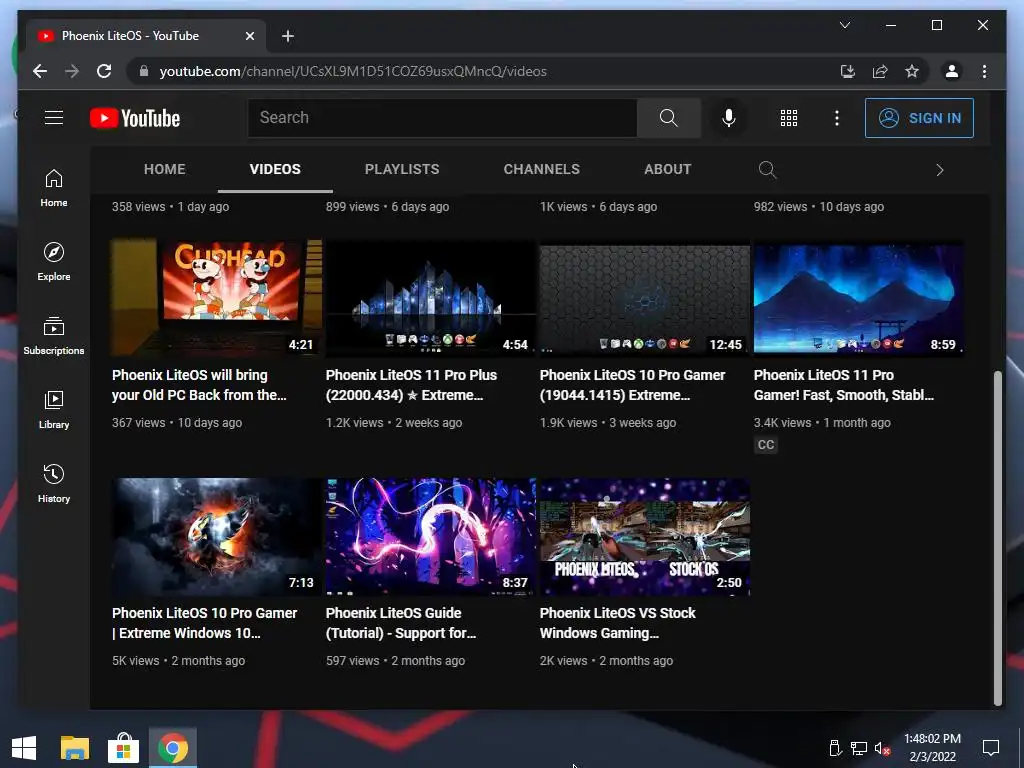Open the 8:59 blue mountain thumbnail

coord(859,297)
